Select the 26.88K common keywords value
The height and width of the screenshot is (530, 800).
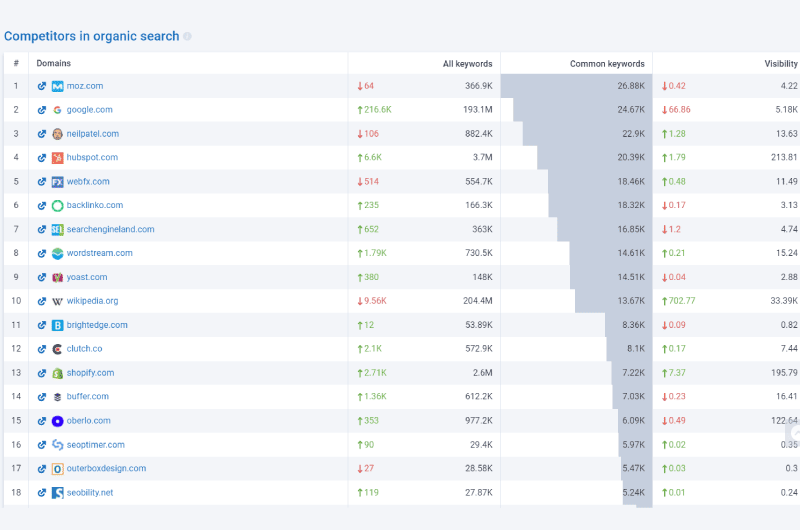tap(631, 86)
